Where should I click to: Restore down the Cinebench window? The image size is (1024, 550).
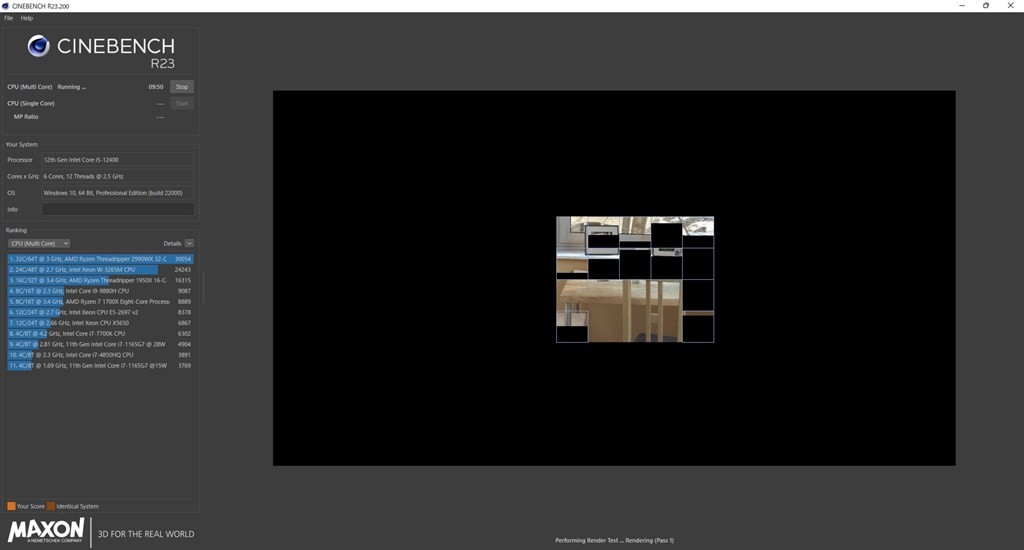(x=986, y=5)
